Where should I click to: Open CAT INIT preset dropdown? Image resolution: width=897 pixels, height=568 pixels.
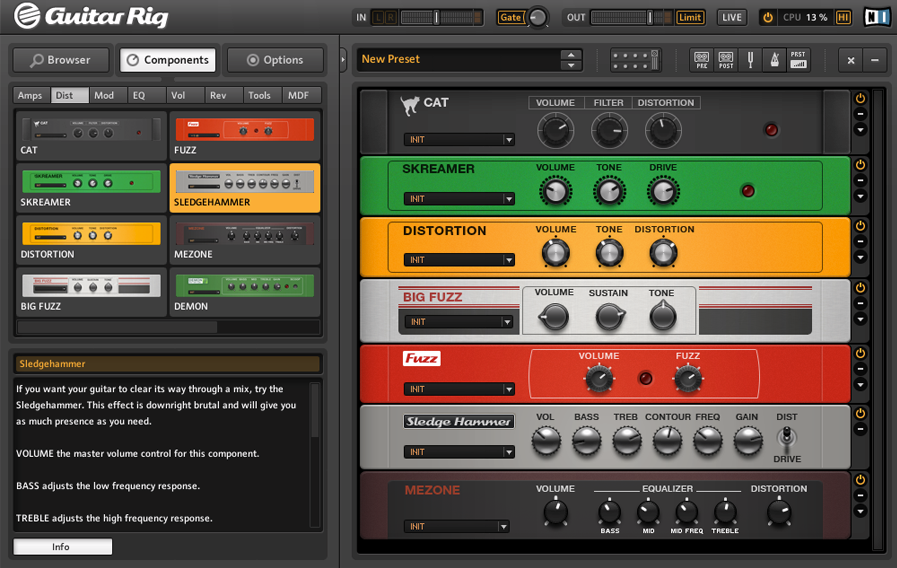coord(459,140)
